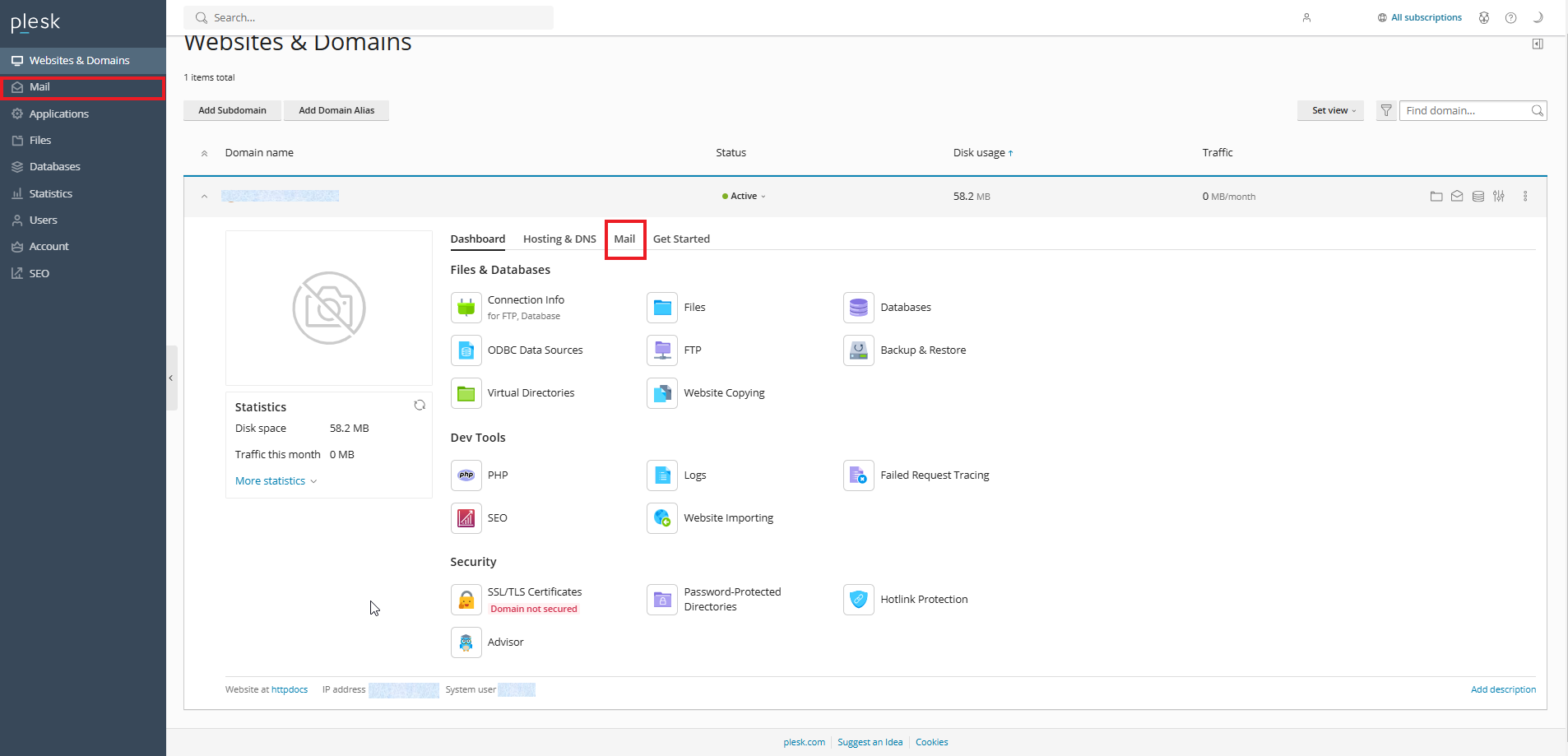This screenshot has width=1568, height=756.
Task: Click the Failed Request Tracing icon
Action: pos(858,475)
